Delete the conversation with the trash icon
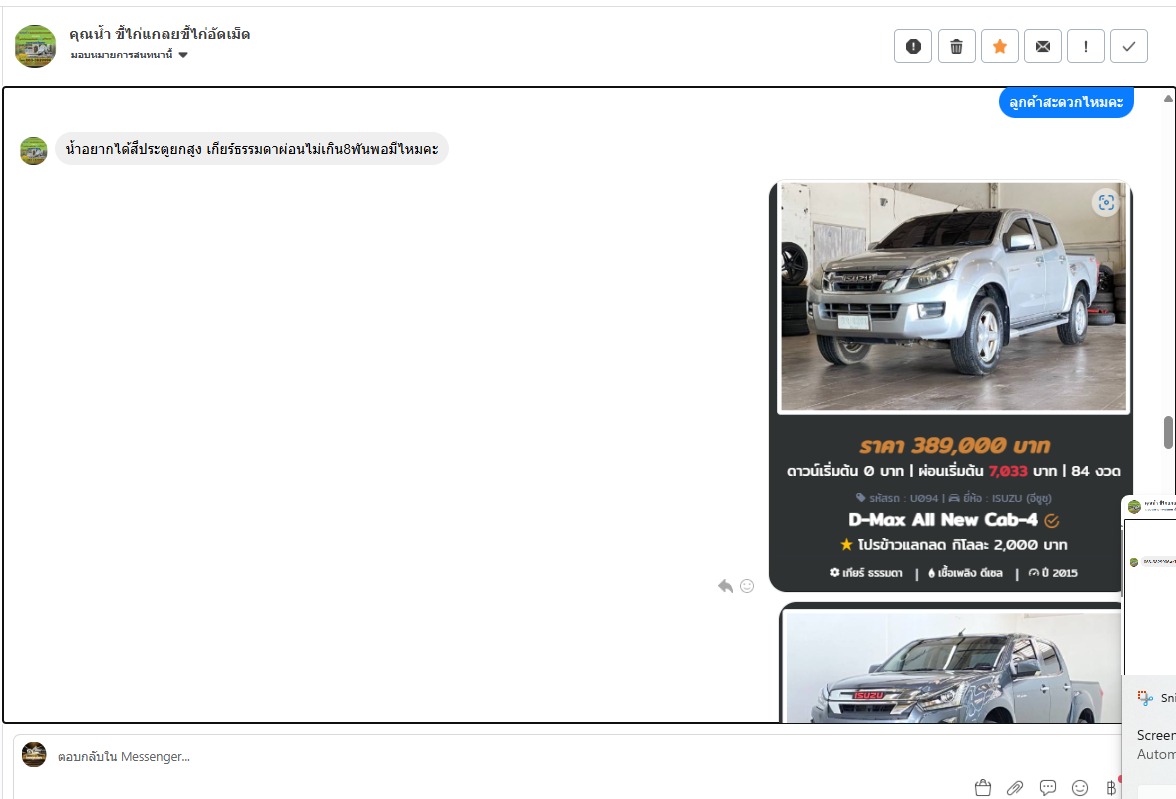Screen dimensions: 1176x799 (x=956, y=47)
